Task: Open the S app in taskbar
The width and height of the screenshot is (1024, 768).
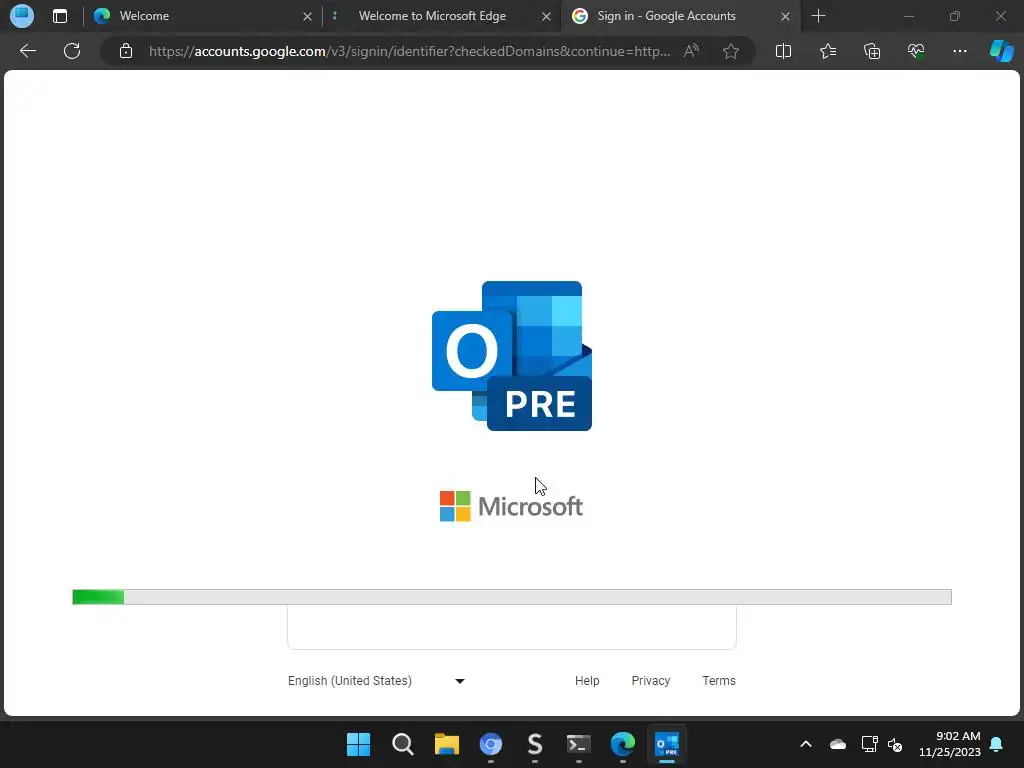Action: point(535,744)
